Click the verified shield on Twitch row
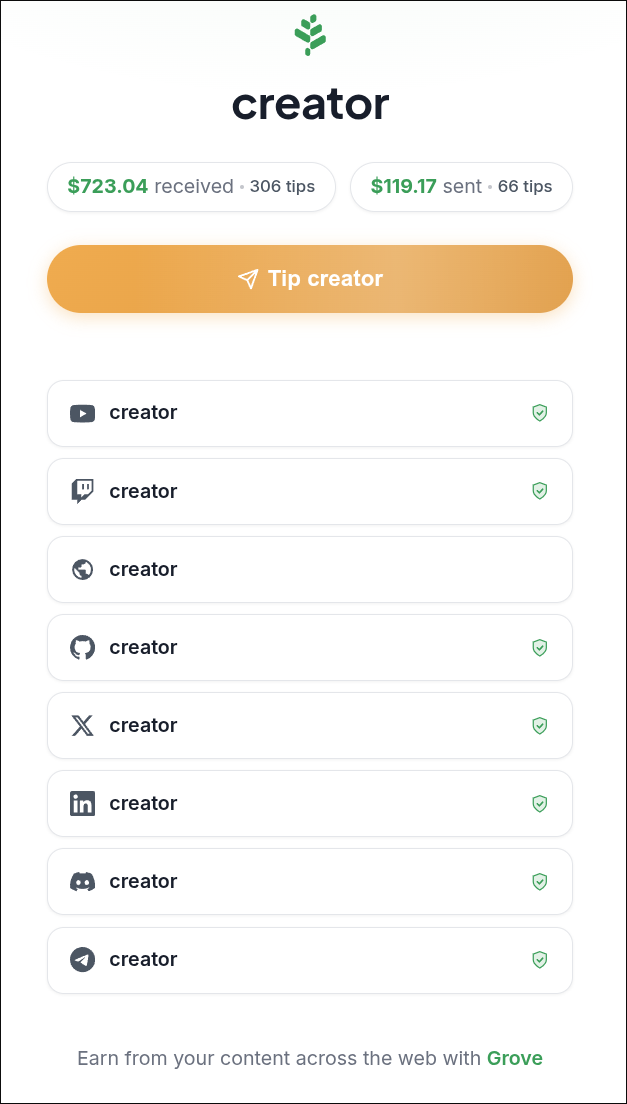 (540, 491)
